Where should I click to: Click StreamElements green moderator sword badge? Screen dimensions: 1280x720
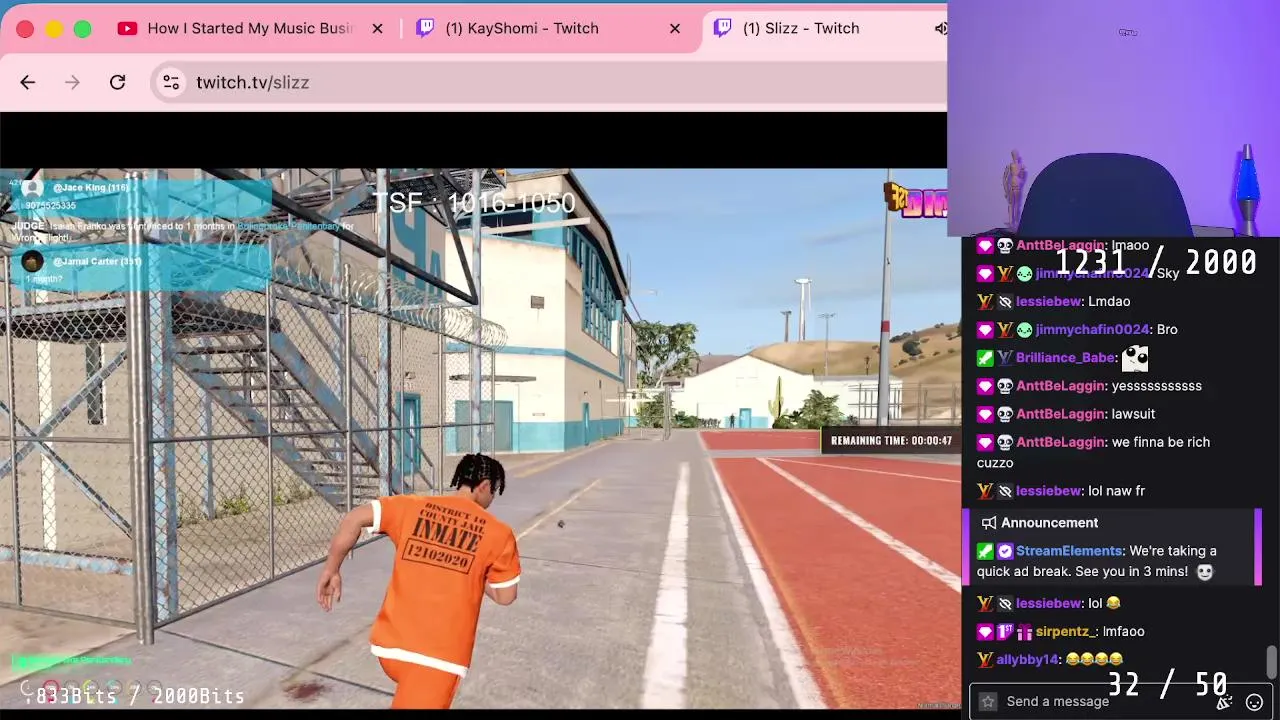pyautogui.click(x=985, y=551)
